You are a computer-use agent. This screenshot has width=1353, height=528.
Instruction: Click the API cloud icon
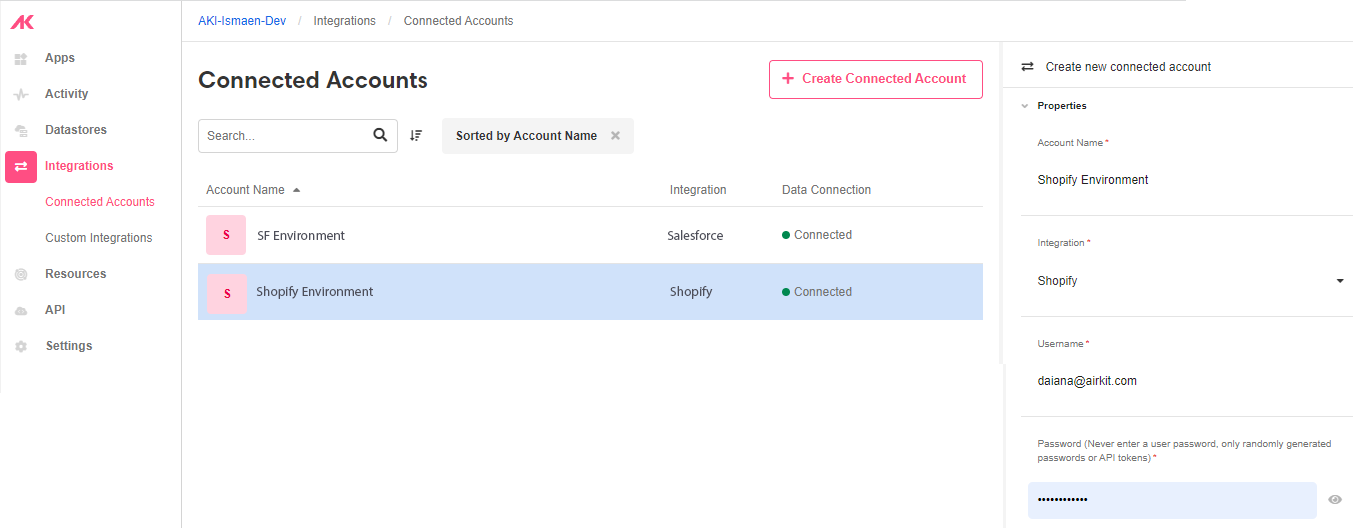[21, 311]
